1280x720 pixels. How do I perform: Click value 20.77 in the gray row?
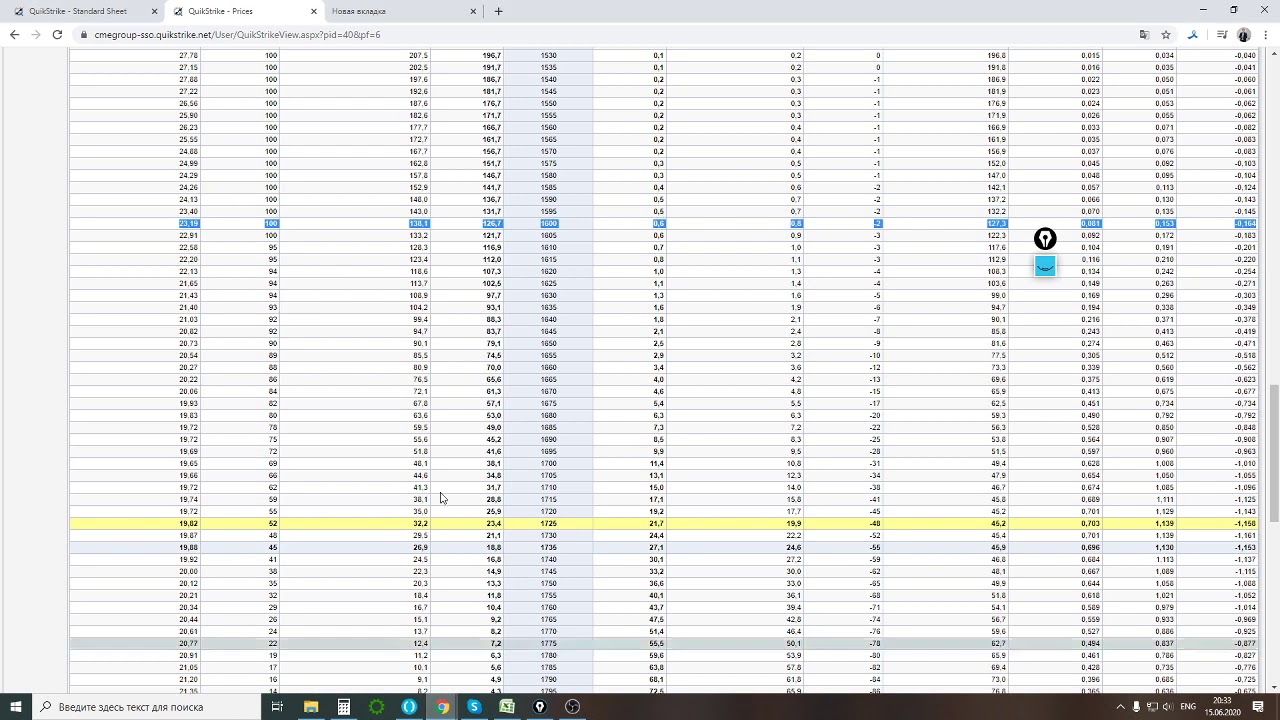pyautogui.click(x=188, y=643)
